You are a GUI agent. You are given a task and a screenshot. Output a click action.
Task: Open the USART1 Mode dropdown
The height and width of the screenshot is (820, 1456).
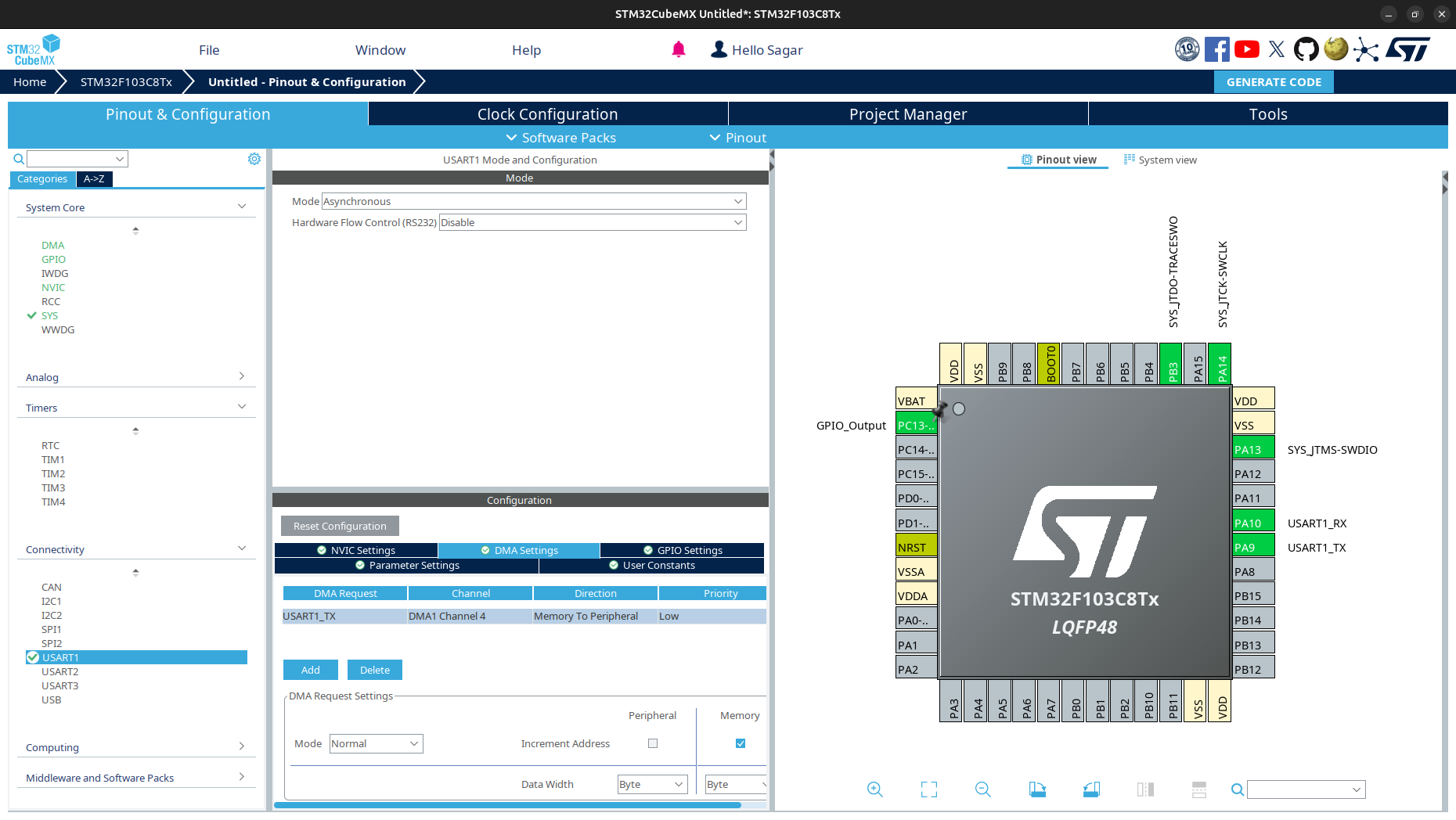pos(534,201)
